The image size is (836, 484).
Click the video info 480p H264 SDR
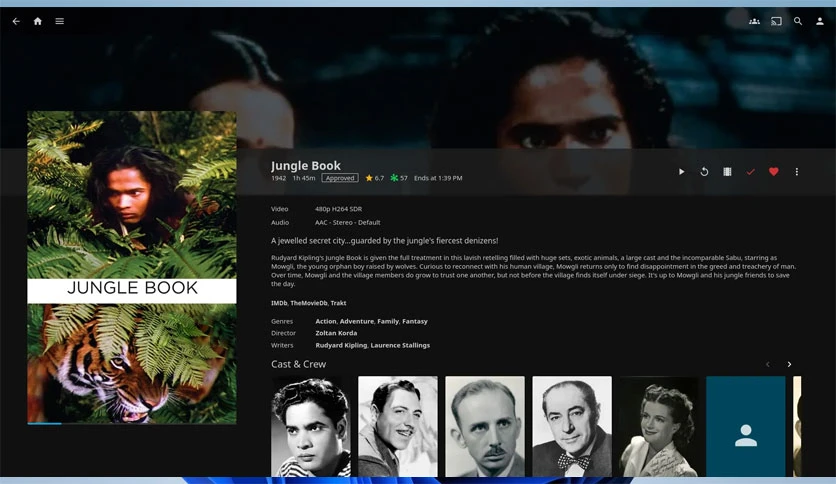338,209
